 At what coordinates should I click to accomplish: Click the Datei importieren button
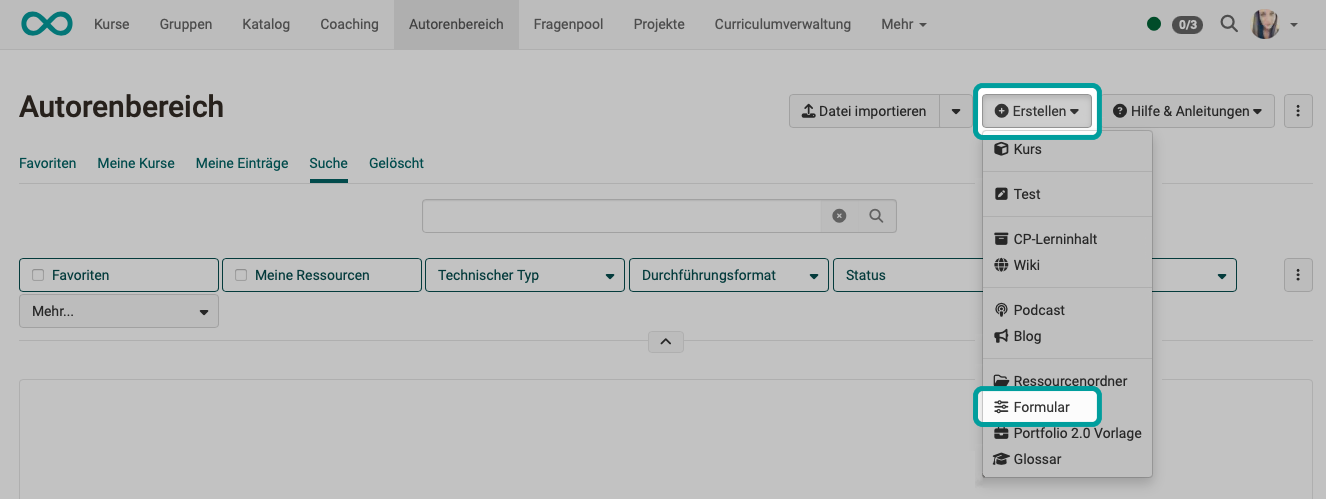click(864, 111)
